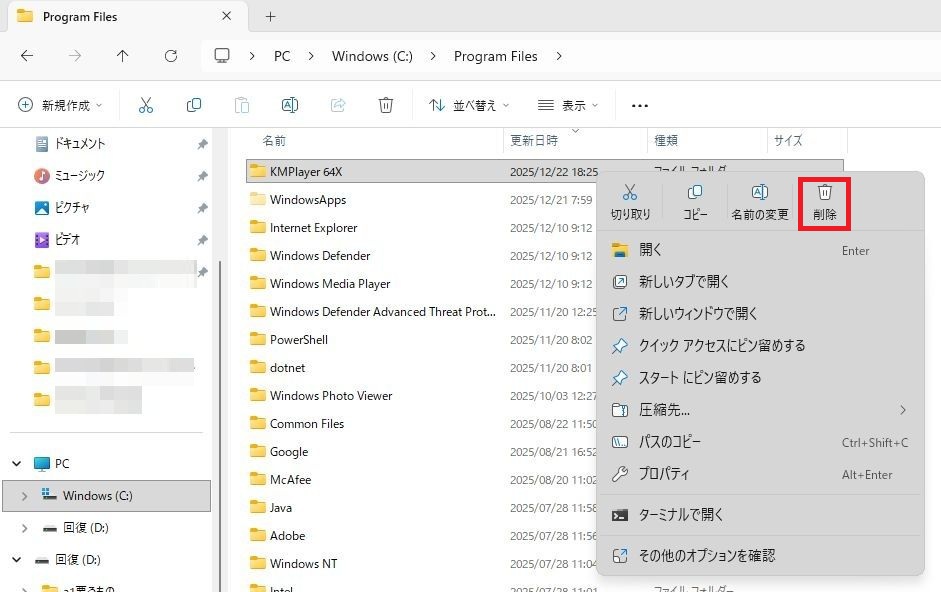Click the toolbar scissors cut icon

click(x=146, y=105)
